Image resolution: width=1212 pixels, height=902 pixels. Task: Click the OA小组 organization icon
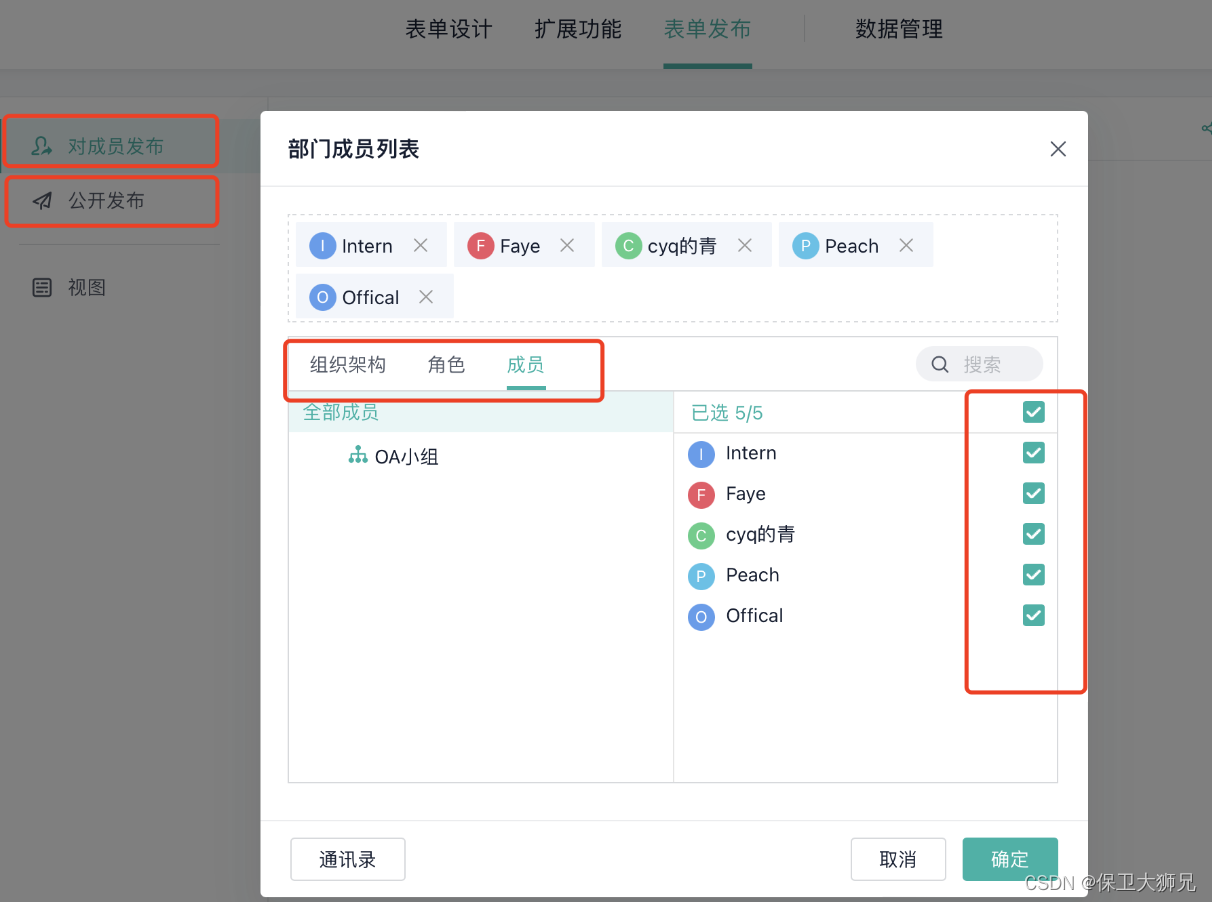point(357,456)
